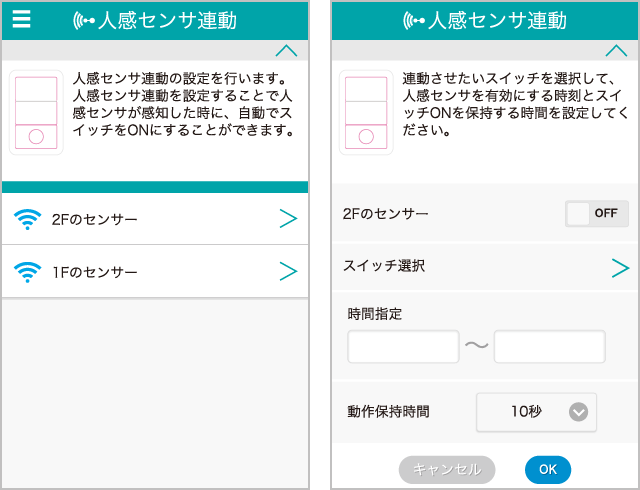This screenshot has width=640, height=490.
Task: Click the switch illustration on the settings screen
Action: pyautogui.click(x=365, y=112)
